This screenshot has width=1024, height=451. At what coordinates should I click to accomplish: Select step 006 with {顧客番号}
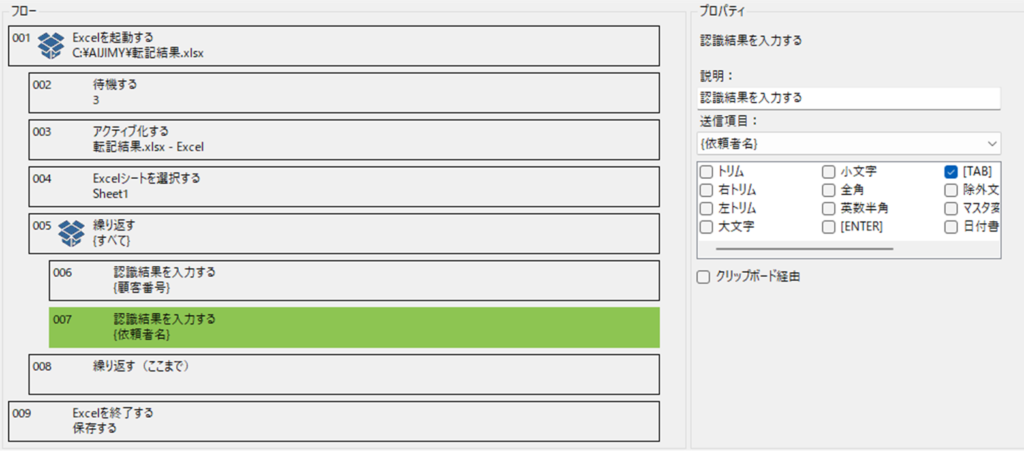pos(353,280)
